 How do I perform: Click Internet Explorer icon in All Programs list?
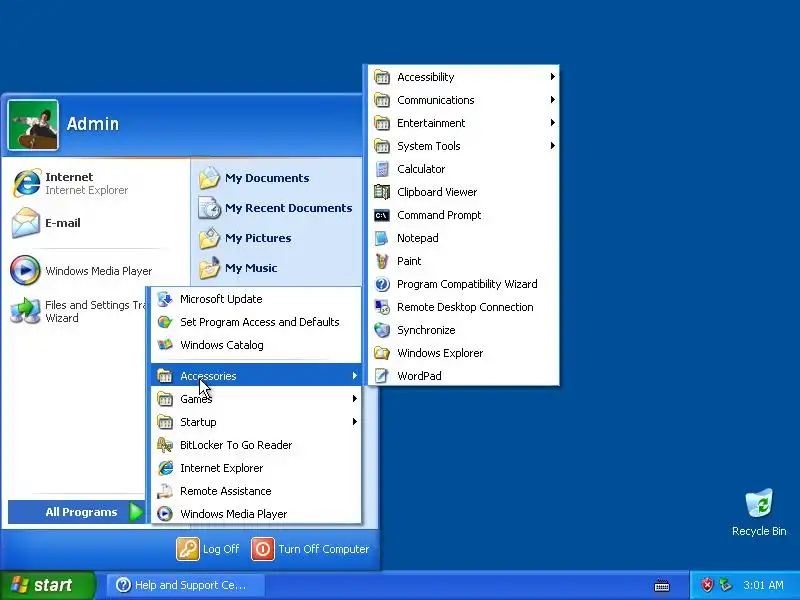(x=165, y=468)
